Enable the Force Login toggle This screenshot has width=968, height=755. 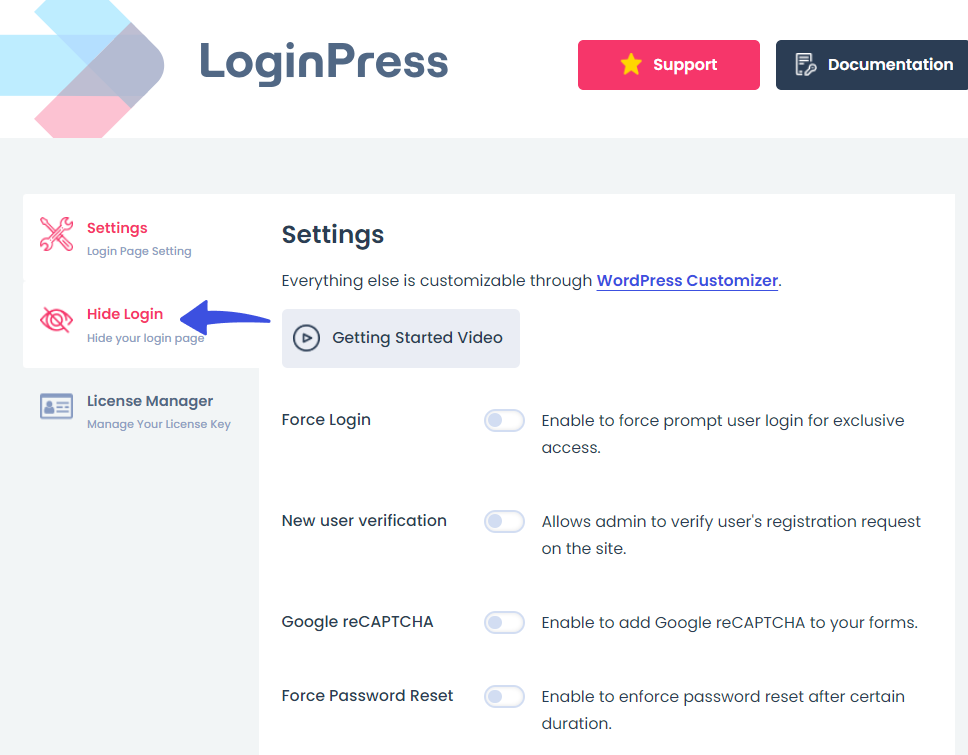[504, 420]
